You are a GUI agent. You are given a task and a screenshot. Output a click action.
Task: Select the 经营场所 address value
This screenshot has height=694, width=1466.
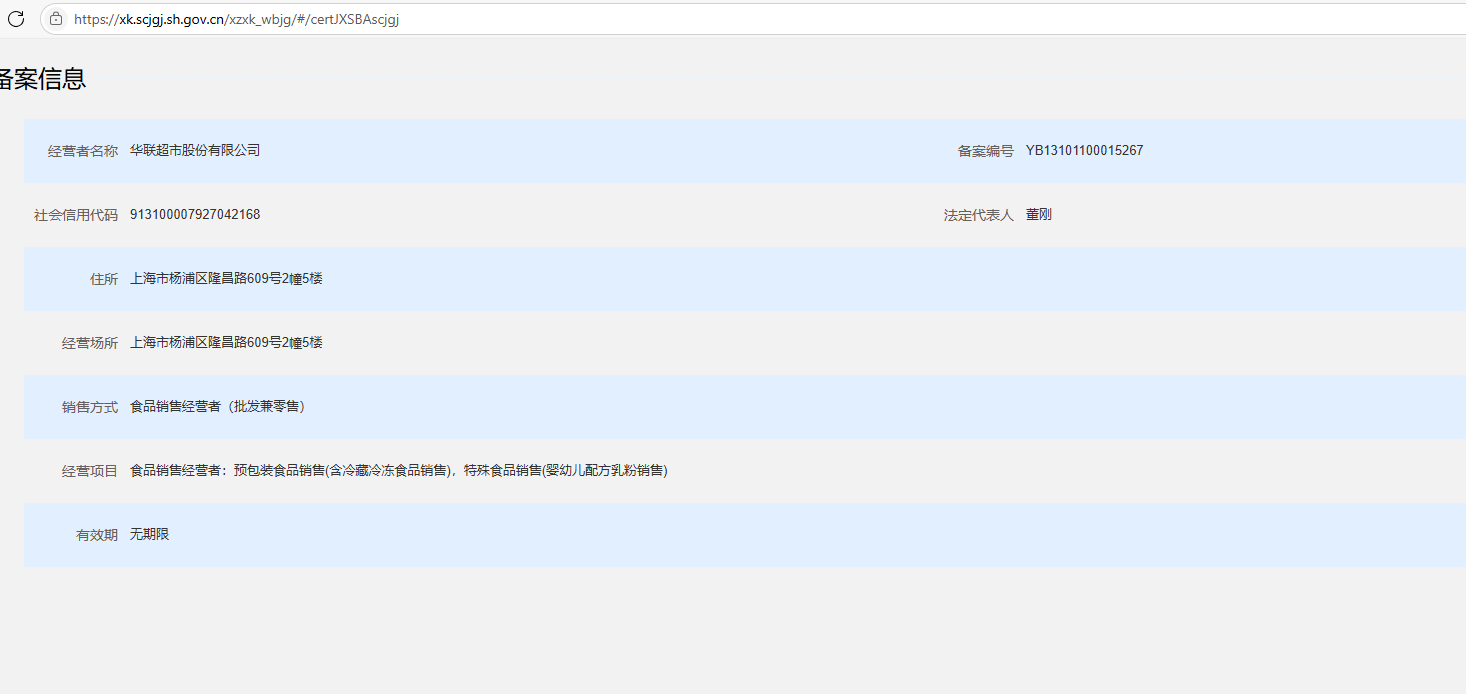[x=226, y=342]
